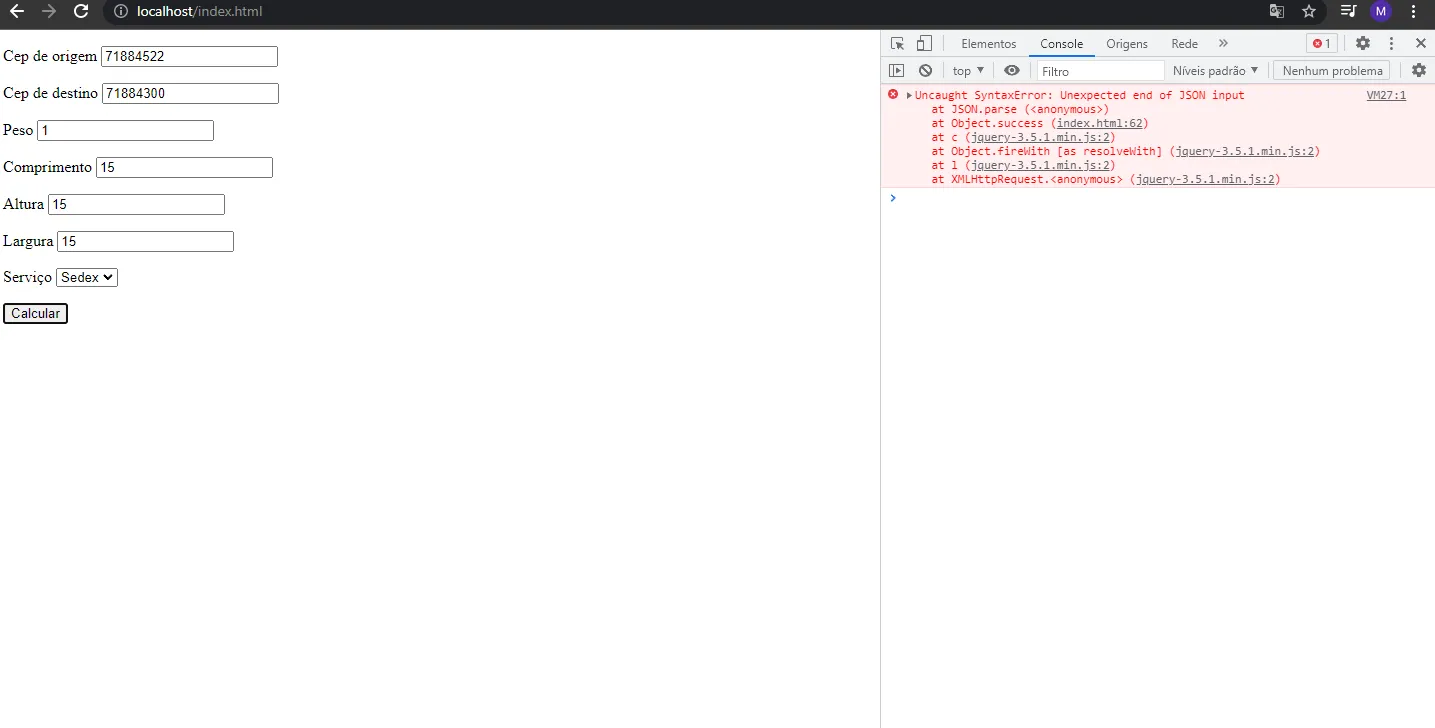Open the top JavaScript context dropdown
This screenshot has height=728, width=1435.
point(968,71)
